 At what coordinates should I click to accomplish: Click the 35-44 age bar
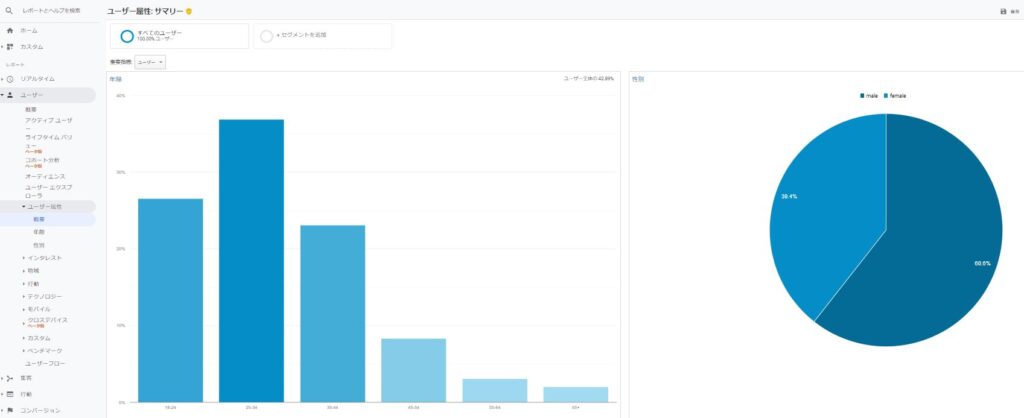[x=332, y=314]
